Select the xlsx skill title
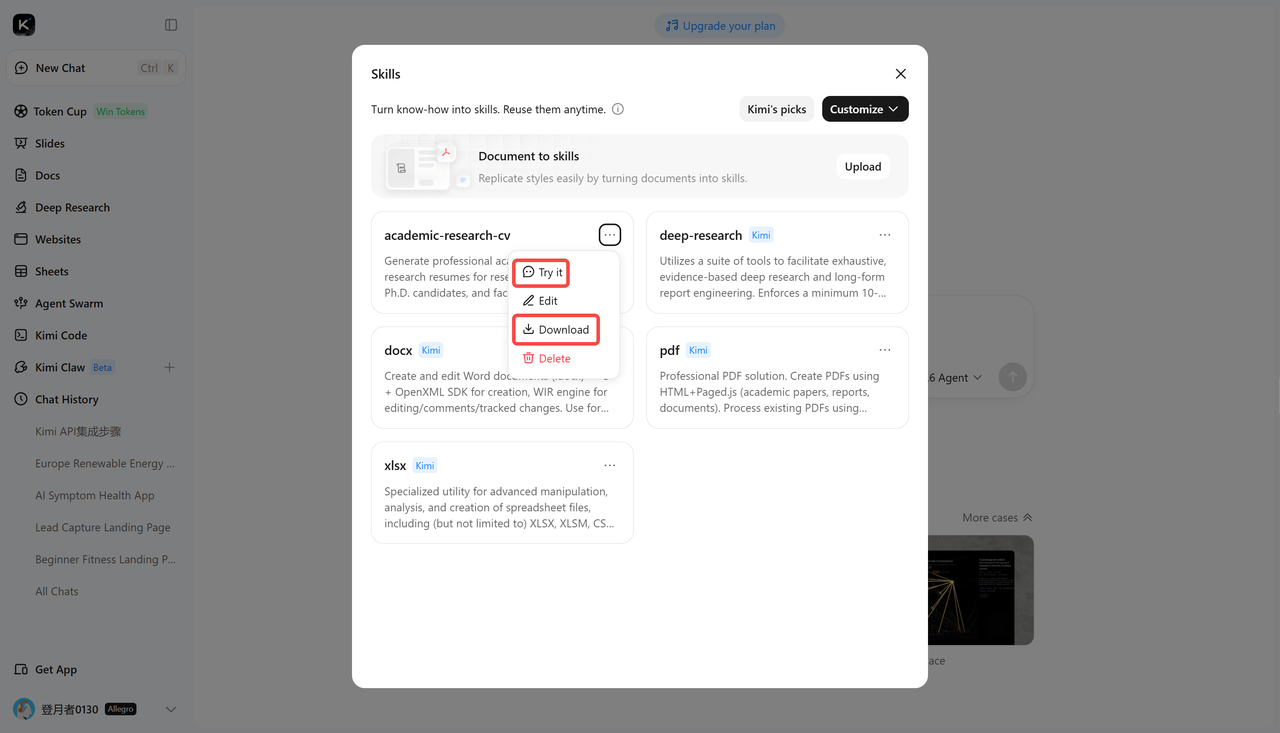This screenshot has height=733, width=1280. [395, 466]
